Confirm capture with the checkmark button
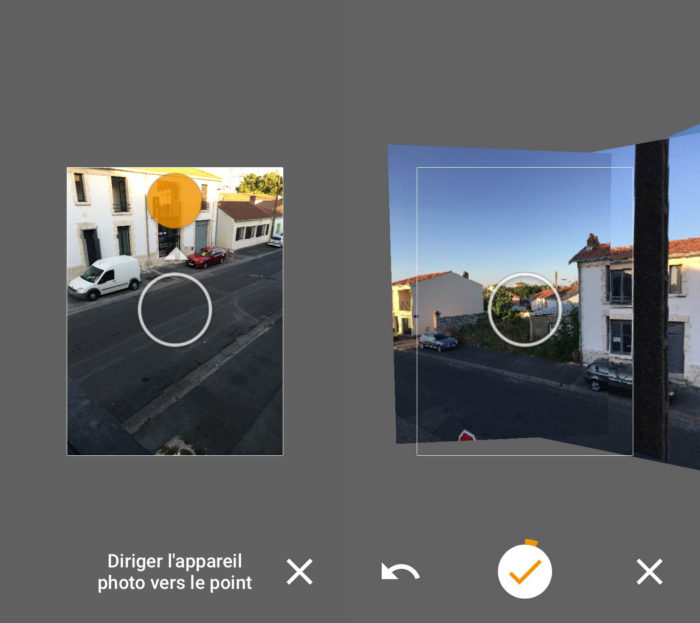Screen dimensions: 700x623 click(525, 572)
